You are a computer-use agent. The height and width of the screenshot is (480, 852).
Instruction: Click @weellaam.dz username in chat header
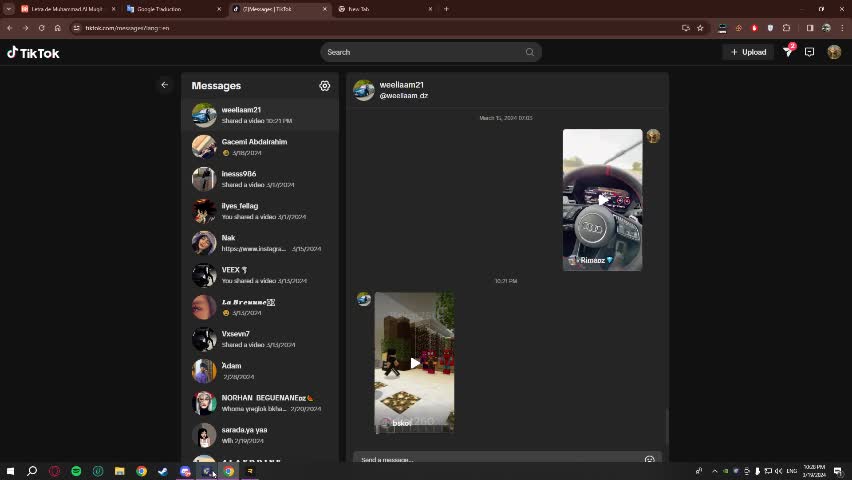(403, 96)
